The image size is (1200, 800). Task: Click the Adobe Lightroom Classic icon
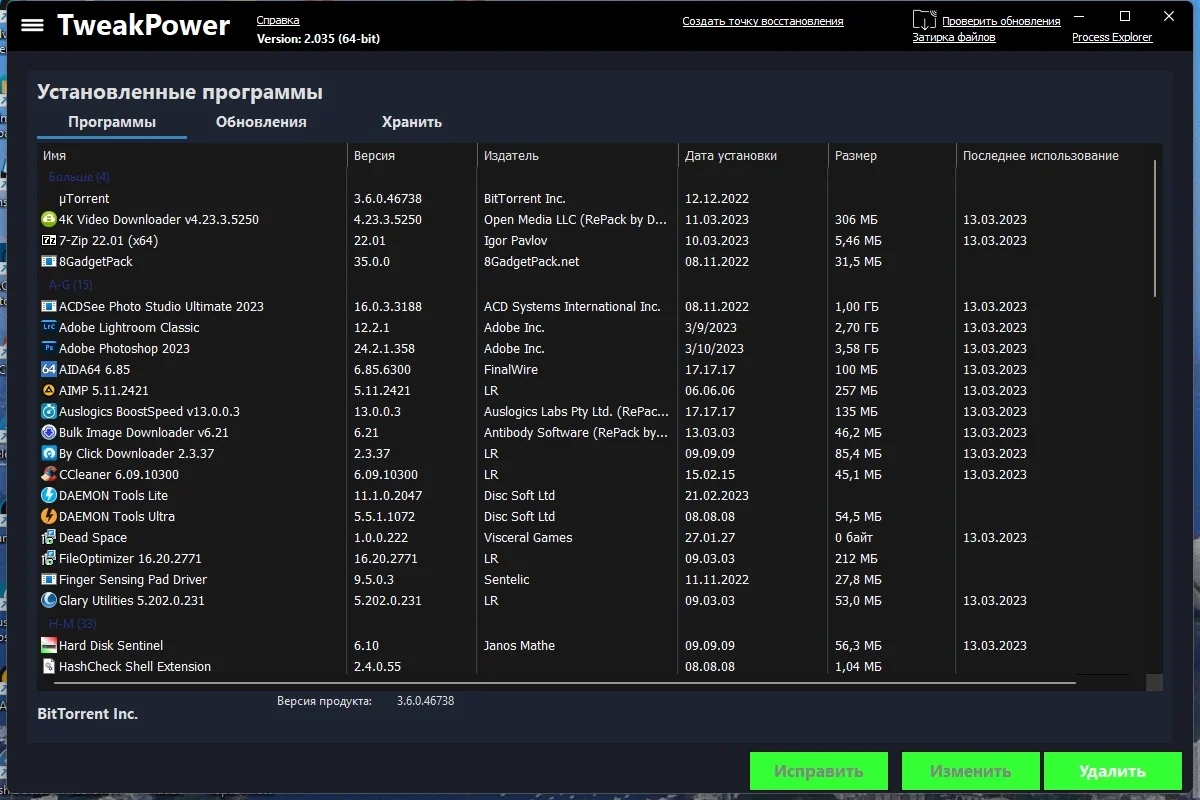click(49, 327)
